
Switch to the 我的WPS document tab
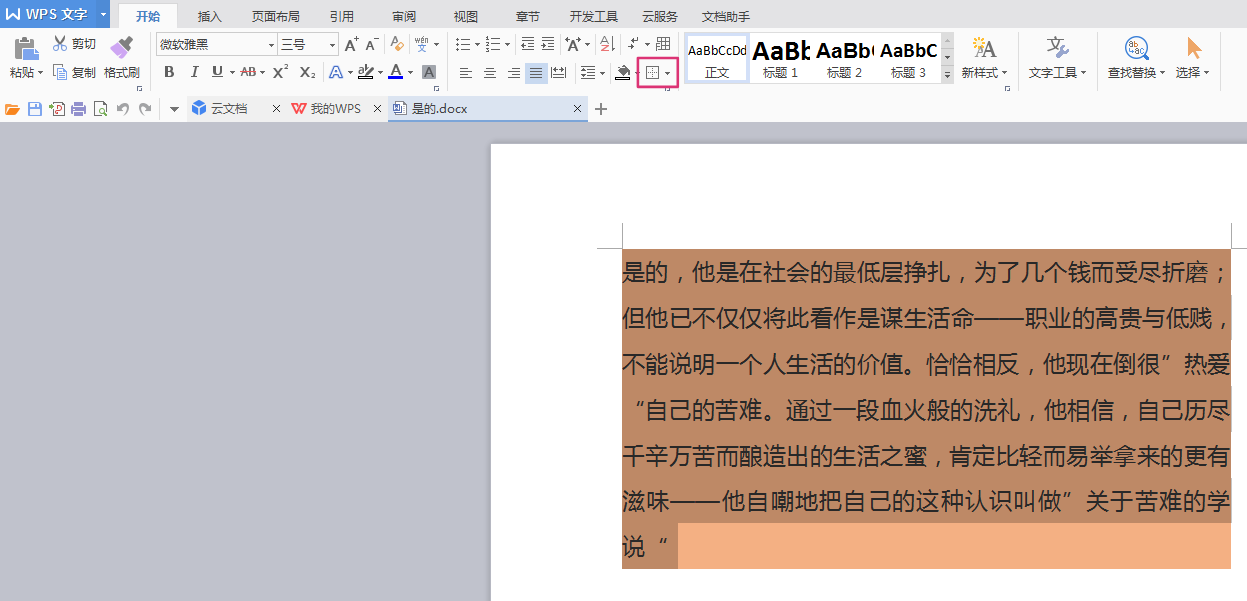(x=336, y=109)
